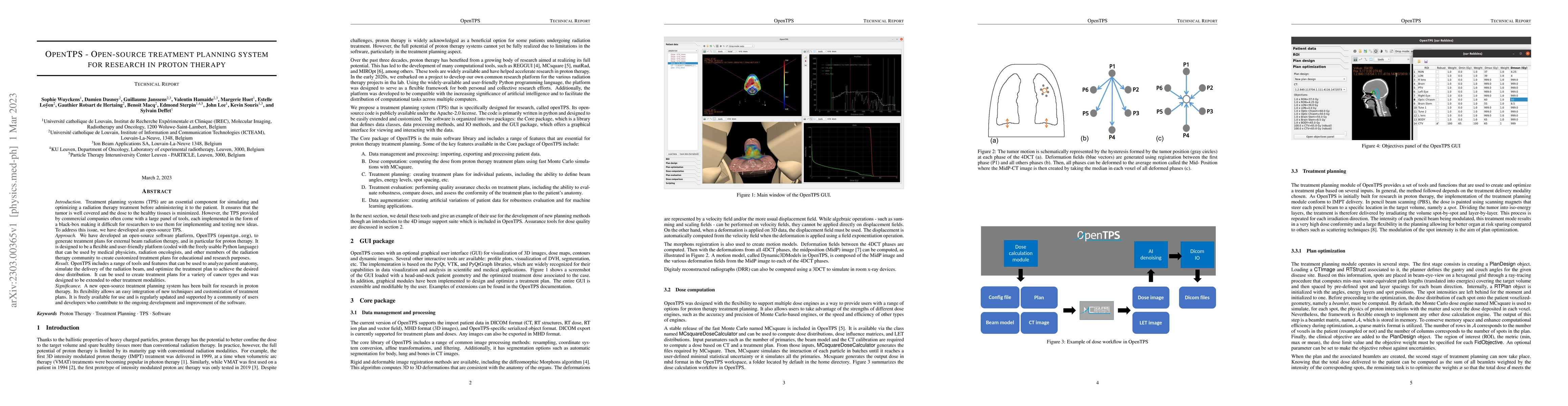Viewport: 1568px width, 406px height.
Task: Click the 3.2 Dose computation heading
Action: (x=690, y=290)
